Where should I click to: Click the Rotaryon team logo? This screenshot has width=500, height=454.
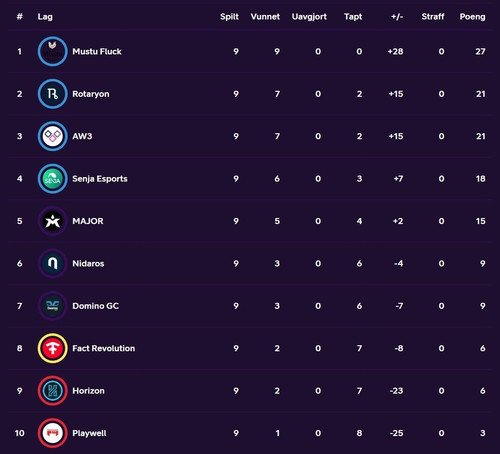pos(52,94)
